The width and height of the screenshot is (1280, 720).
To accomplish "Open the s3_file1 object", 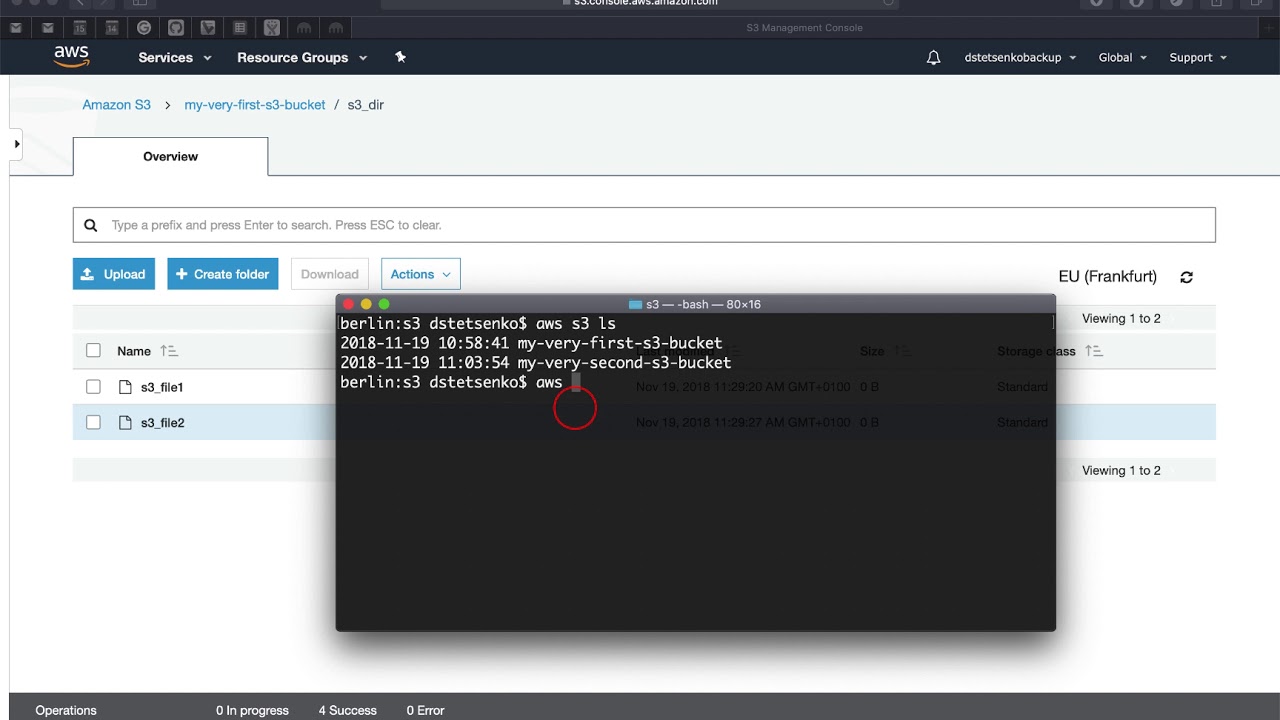I will click(x=162, y=387).
